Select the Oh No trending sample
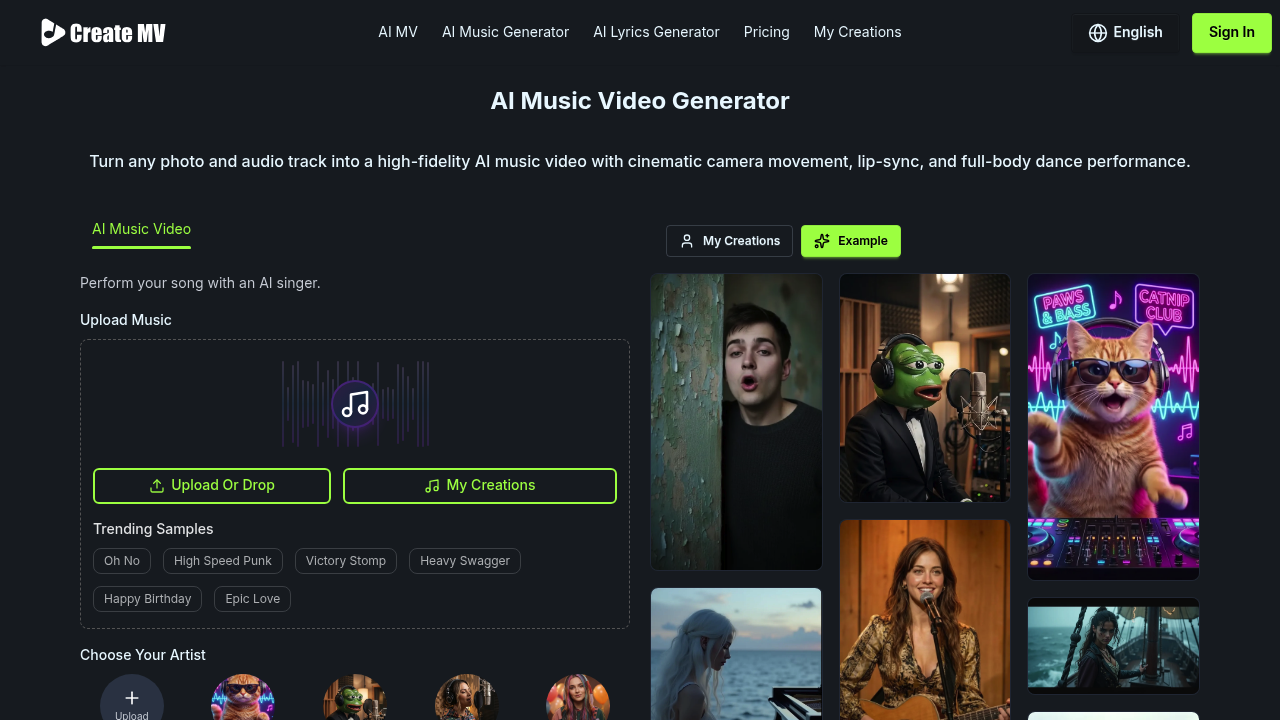 coord(121,561)
